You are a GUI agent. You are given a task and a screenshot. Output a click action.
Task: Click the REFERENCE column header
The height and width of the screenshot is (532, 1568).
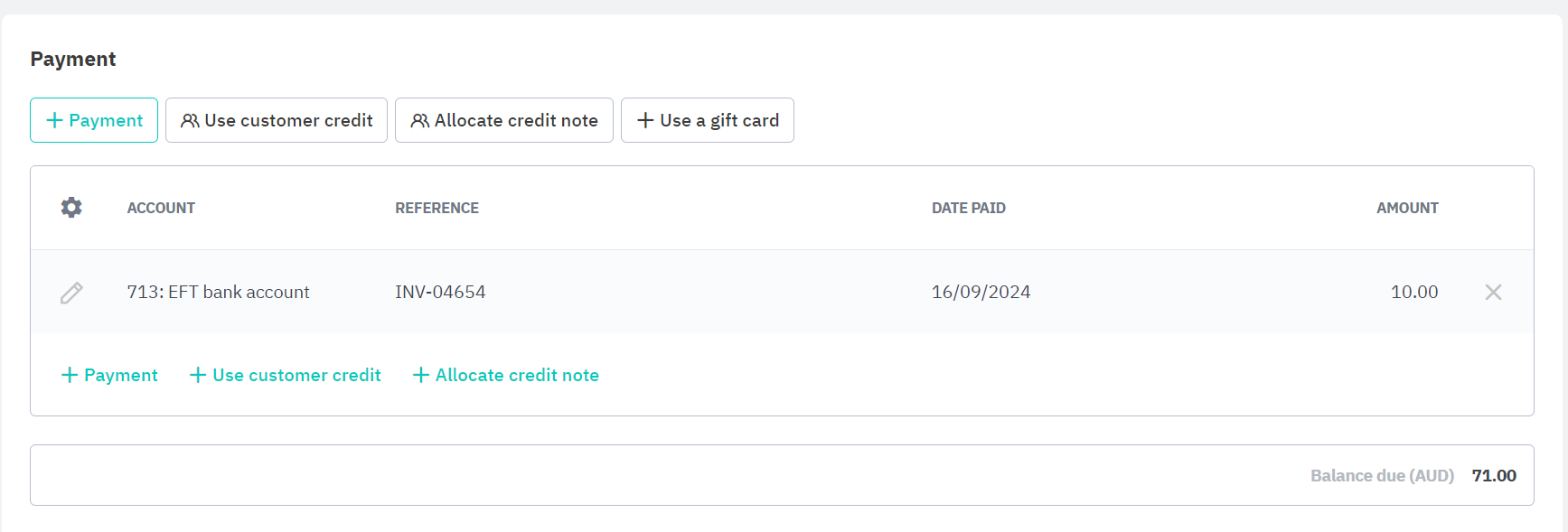437,208
